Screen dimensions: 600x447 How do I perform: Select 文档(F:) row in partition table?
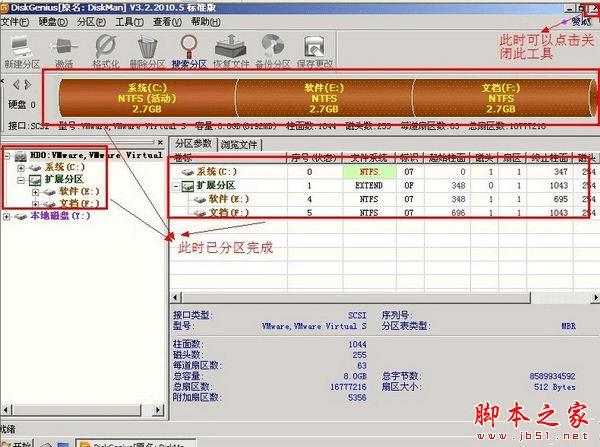click(383, 212)
